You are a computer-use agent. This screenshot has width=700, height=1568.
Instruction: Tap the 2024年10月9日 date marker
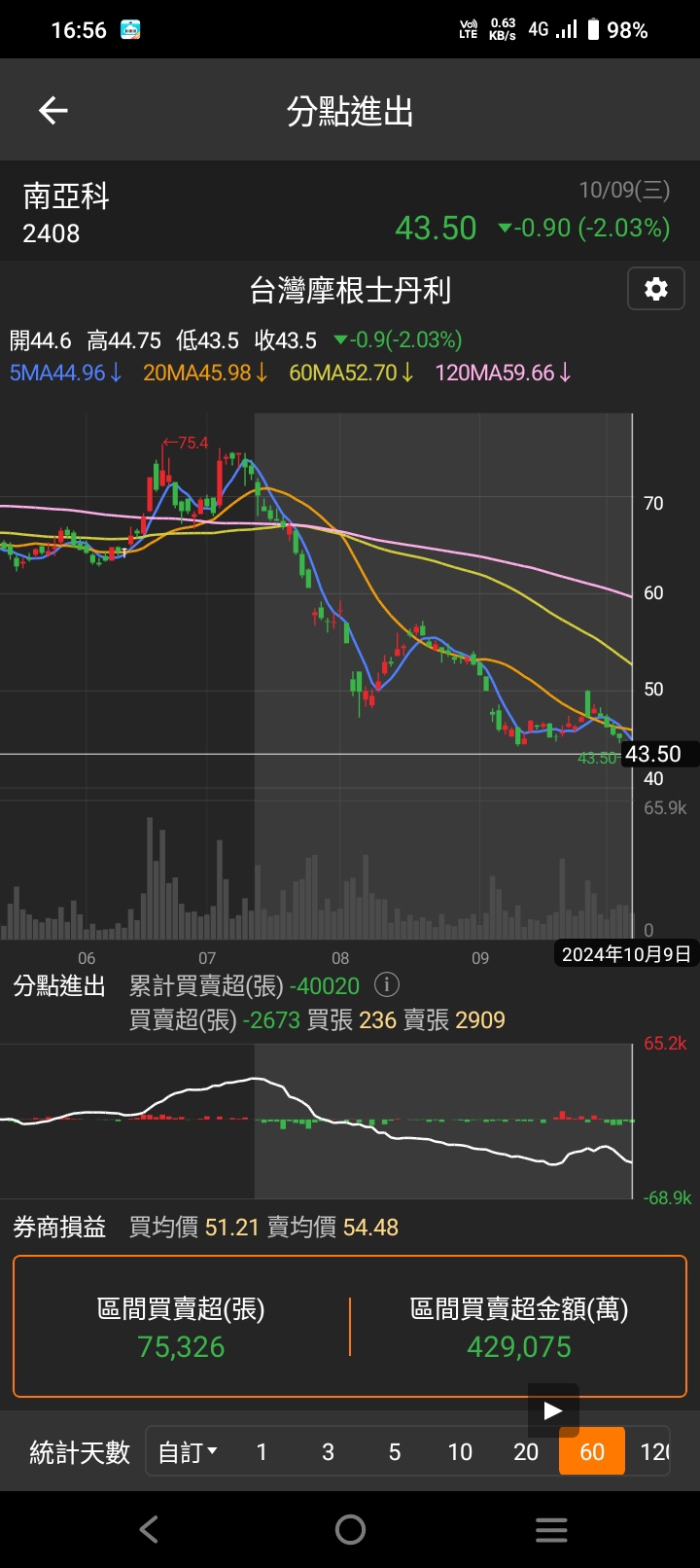(626, 954)
